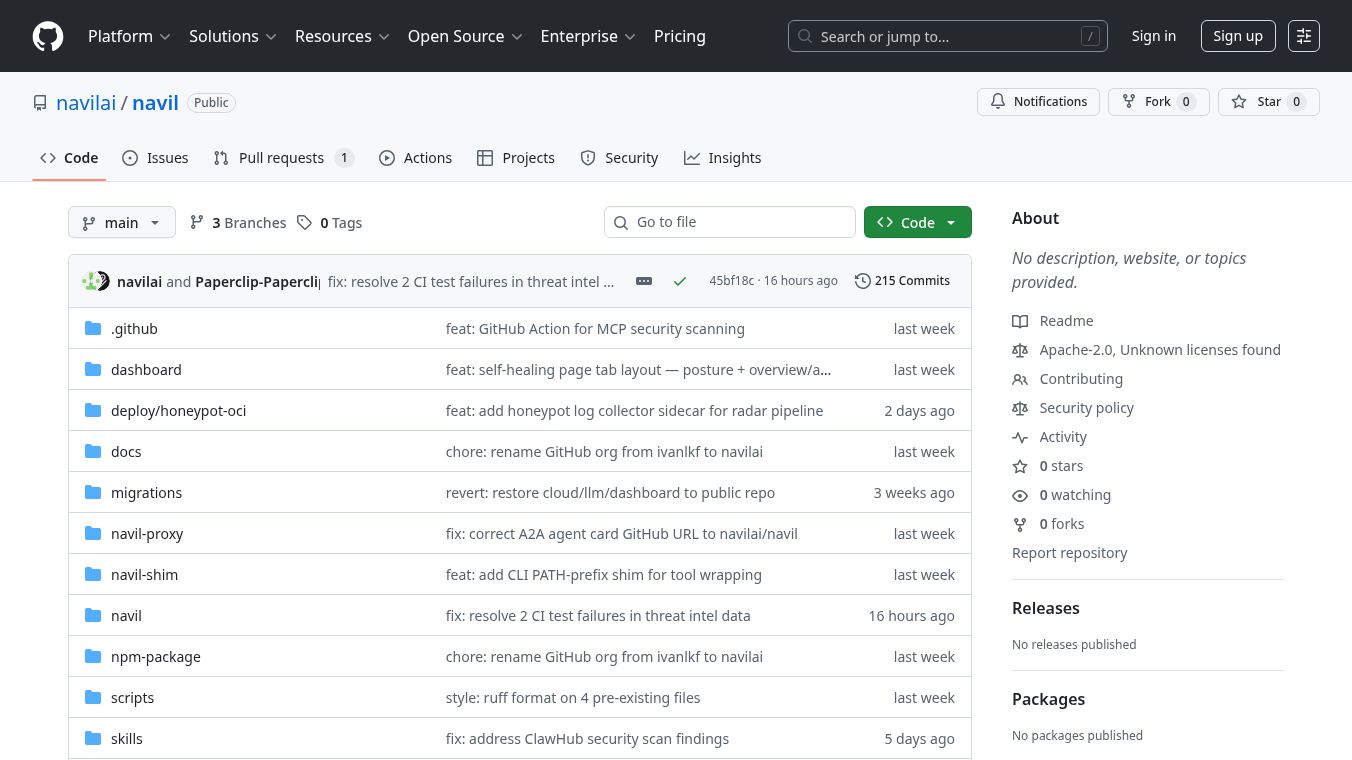Expand the green Code dropdown
The height and width of the screenshot is (760, 1352).
pyautogui.click(x=917, y=223)
